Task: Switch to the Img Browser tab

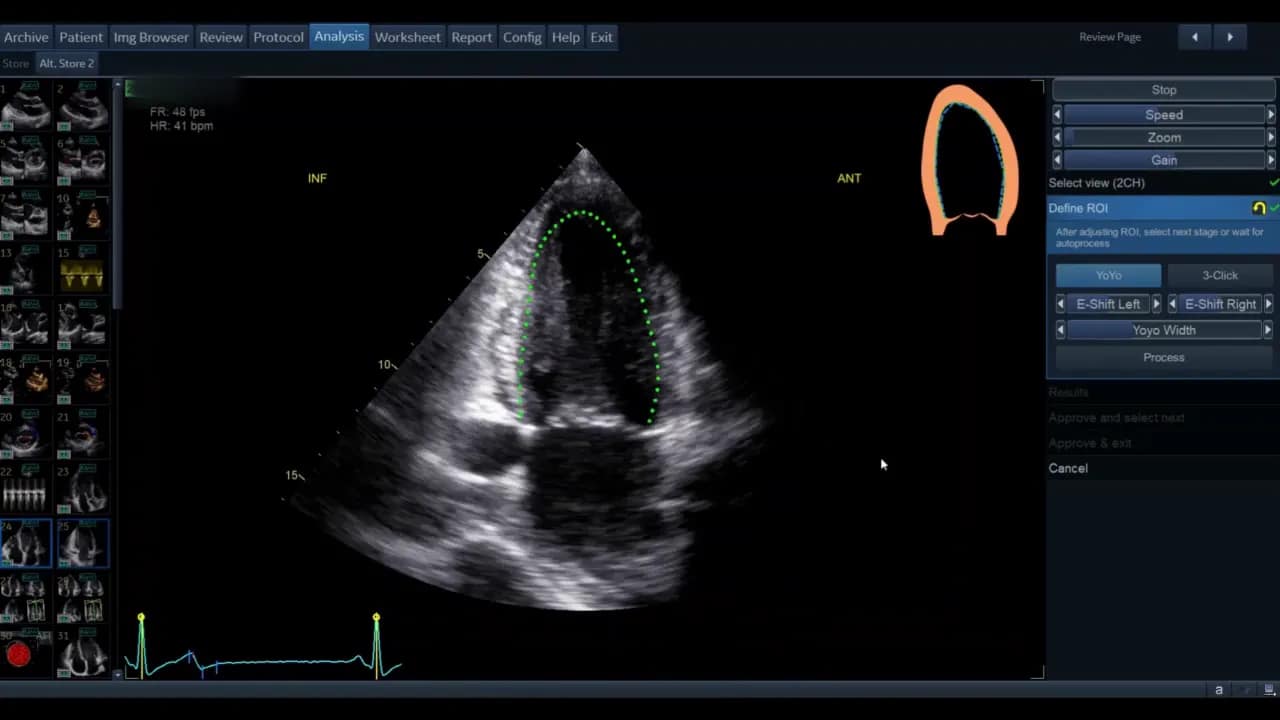Action: tap(151, 37)
